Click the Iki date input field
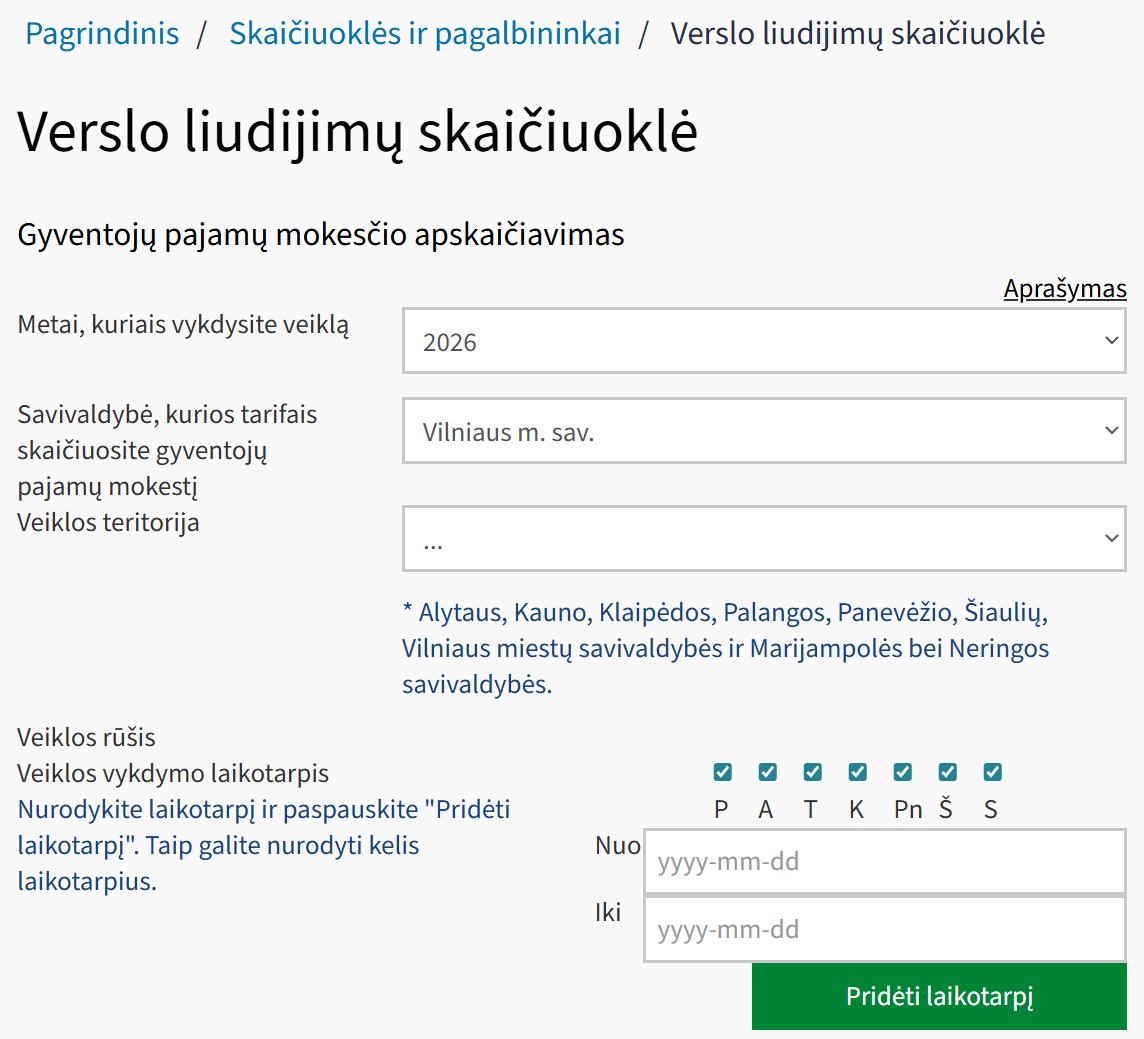This screenshot has width=1144, height=1039. coord(885,929)
